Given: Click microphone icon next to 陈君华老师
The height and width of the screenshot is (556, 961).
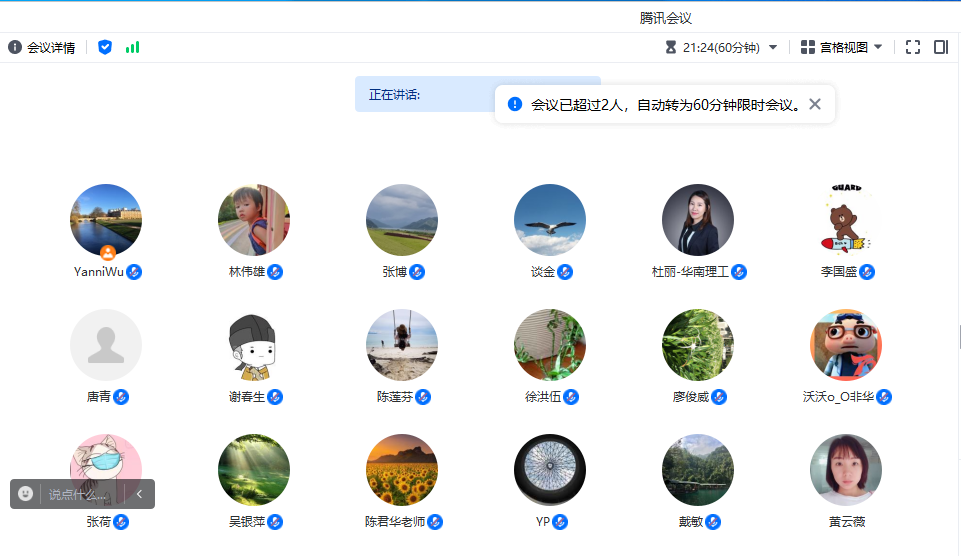Looking at the screenshot, I should tap(435, 522).
